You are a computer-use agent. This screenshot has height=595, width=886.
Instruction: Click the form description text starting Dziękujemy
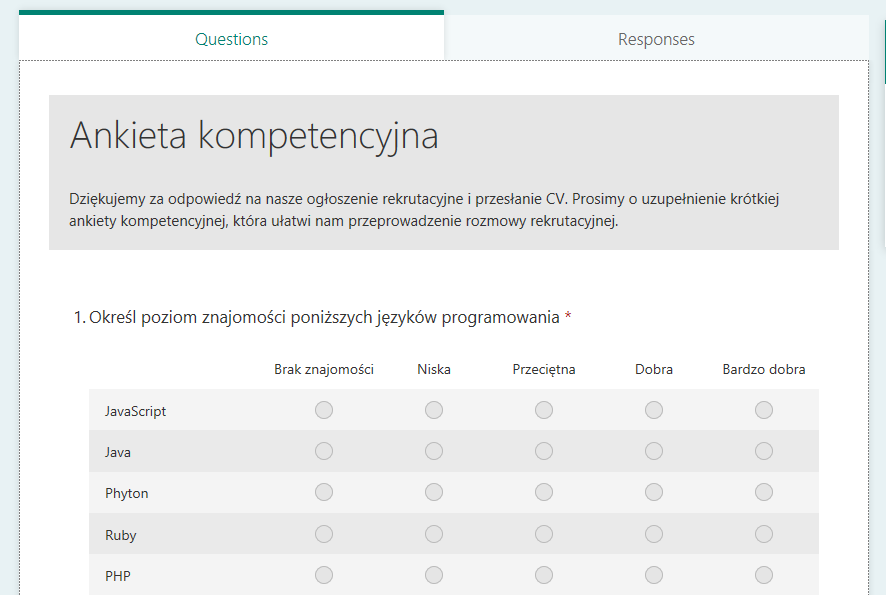click(424, 210)
